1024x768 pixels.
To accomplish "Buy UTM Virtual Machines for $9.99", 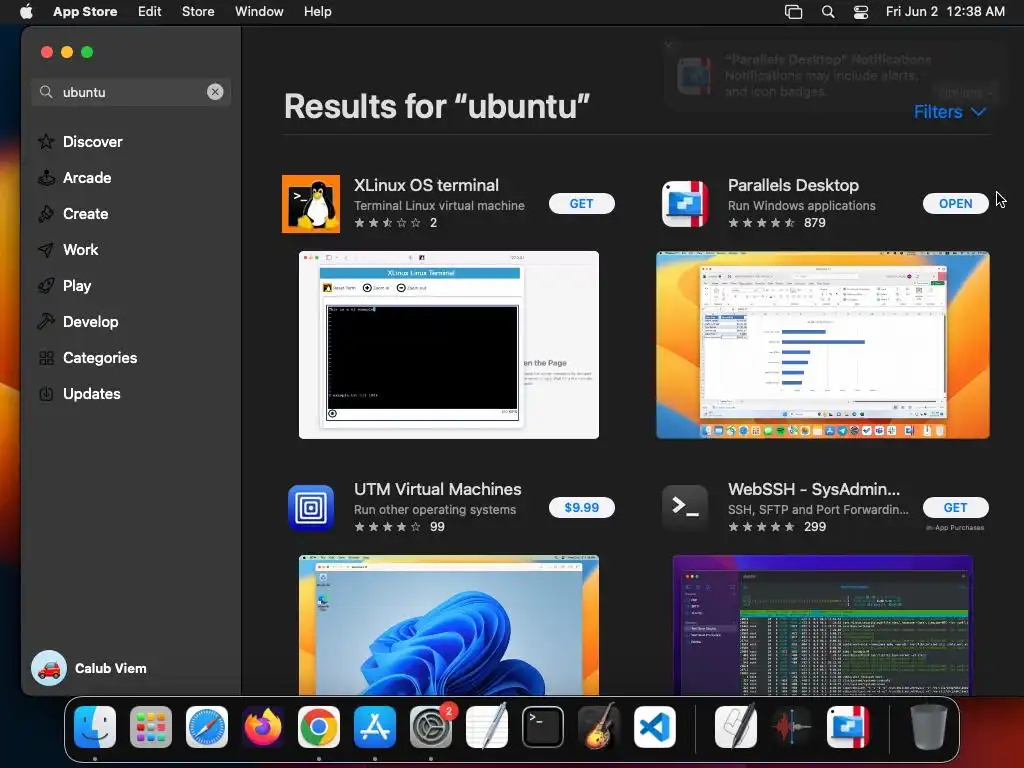I will 581,507.
